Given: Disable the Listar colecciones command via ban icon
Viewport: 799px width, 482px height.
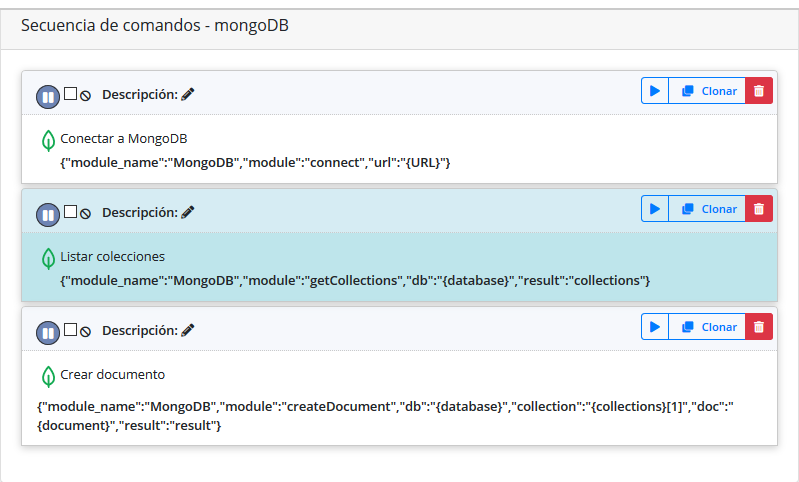Looking at the screenshot, I should 86,214.
